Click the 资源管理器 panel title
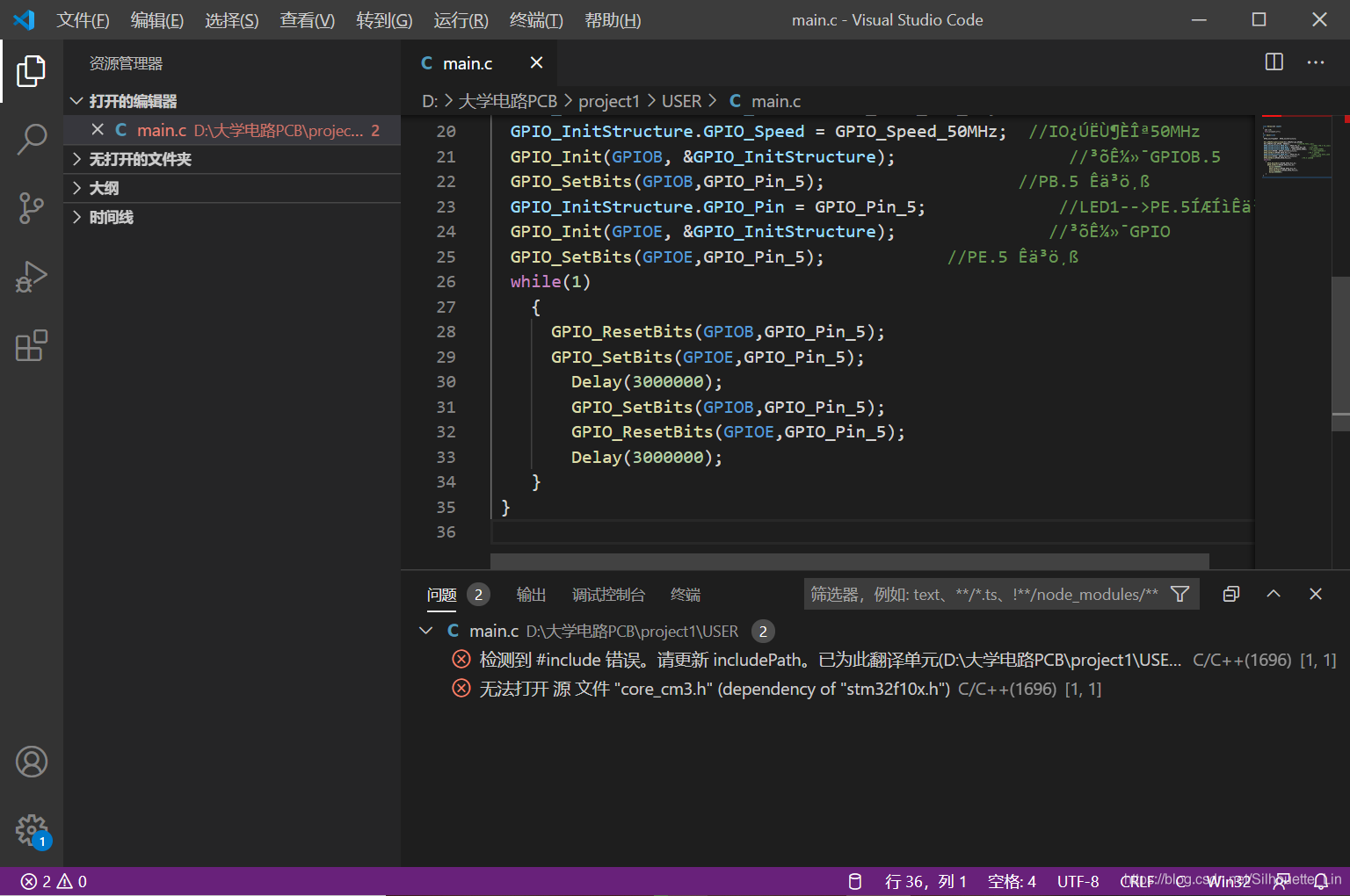Screen dimensions: 1350x896 (x=126, y=63)
